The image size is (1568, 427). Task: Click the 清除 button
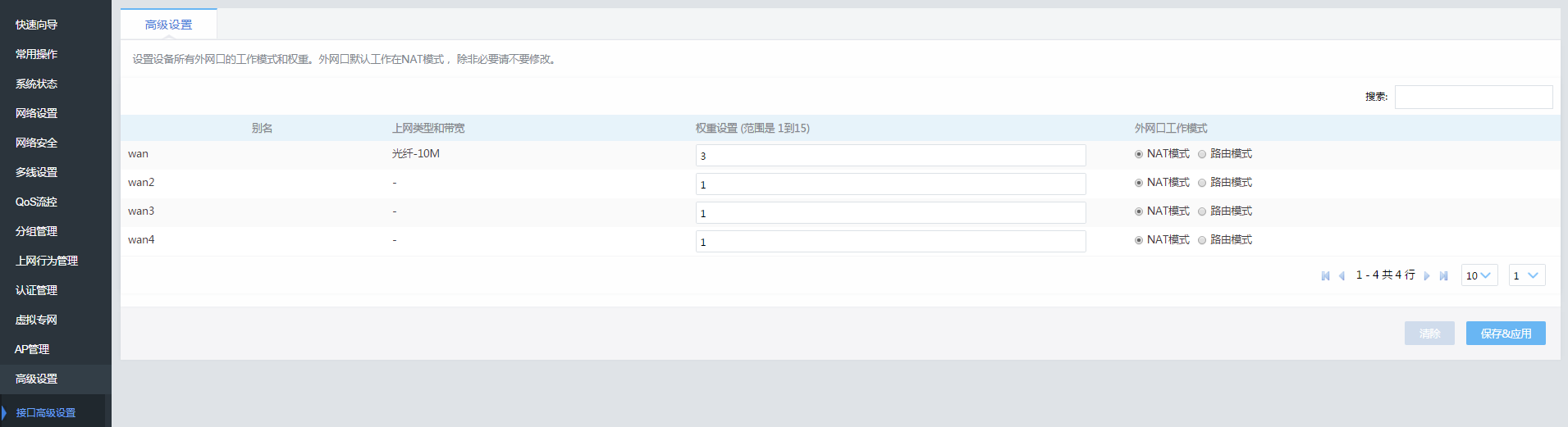pyautogui.click(x=1429, y=334)
